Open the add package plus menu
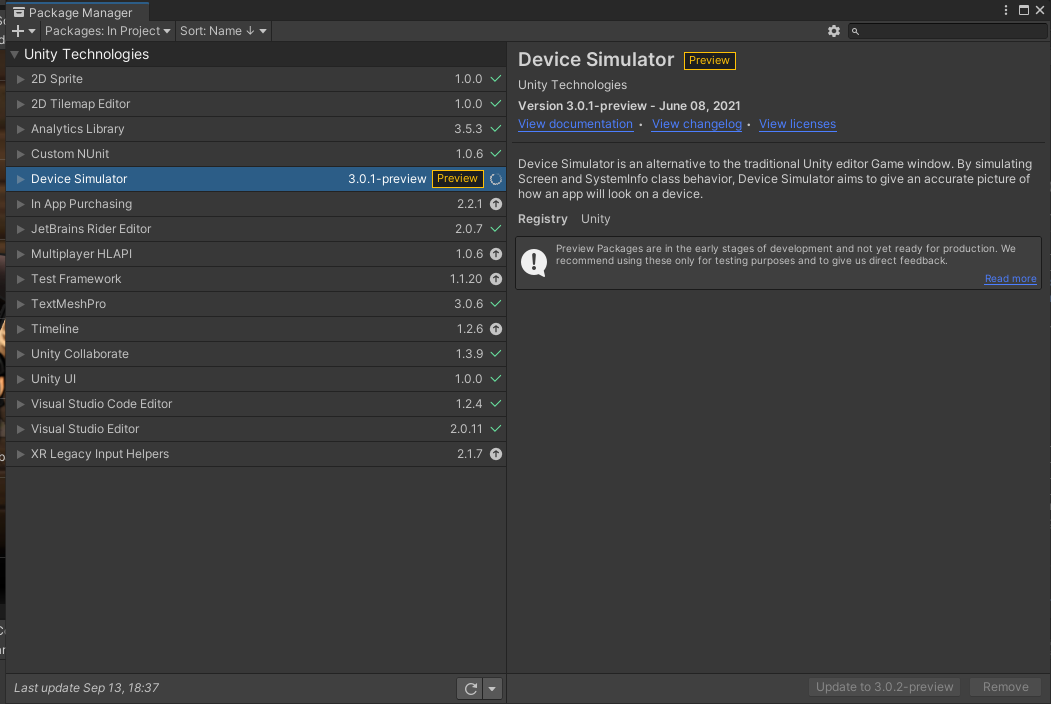 pyautogui.click(x=23, y=31)
